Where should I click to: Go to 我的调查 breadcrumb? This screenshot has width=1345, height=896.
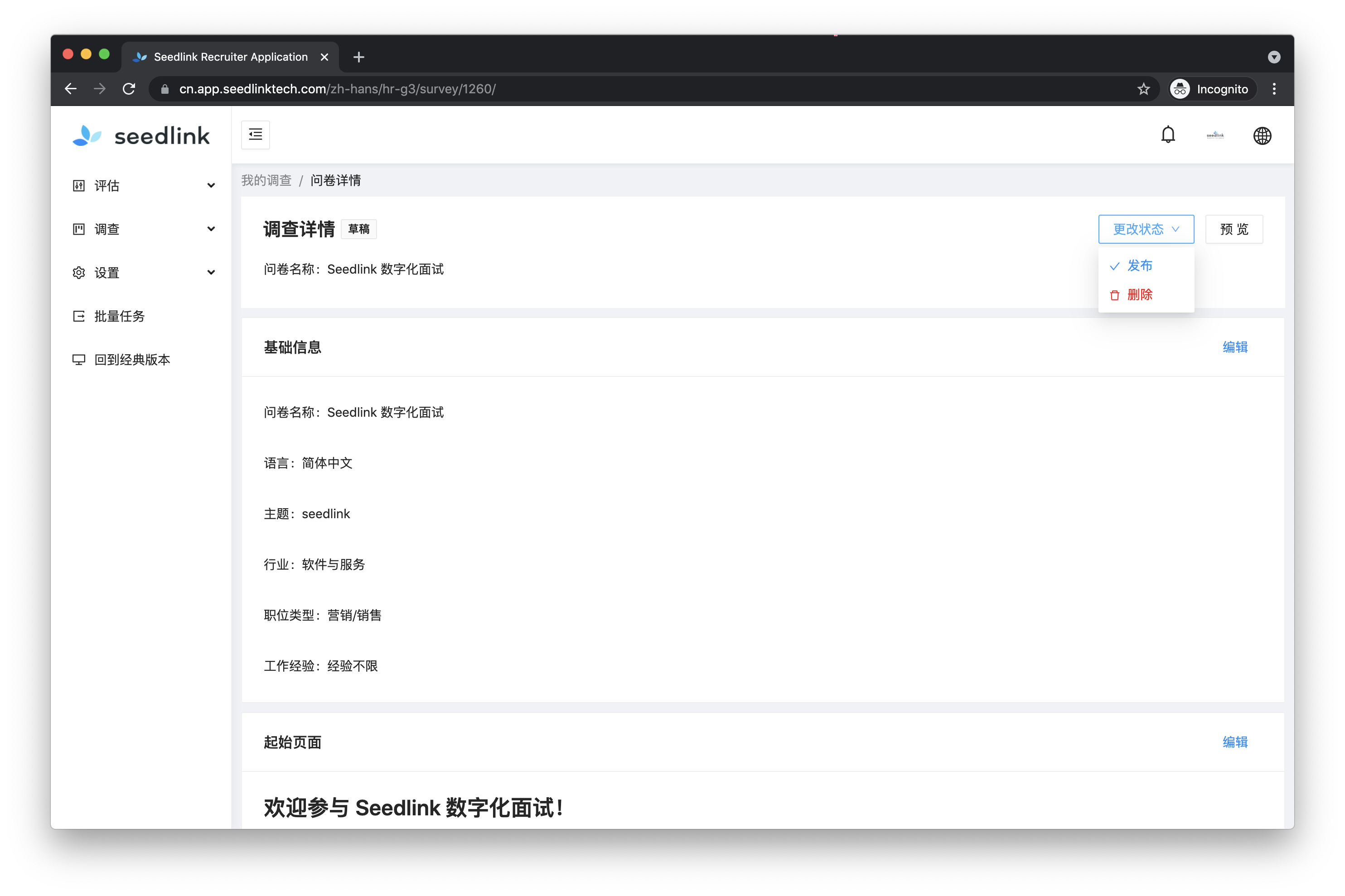point(266,181)
